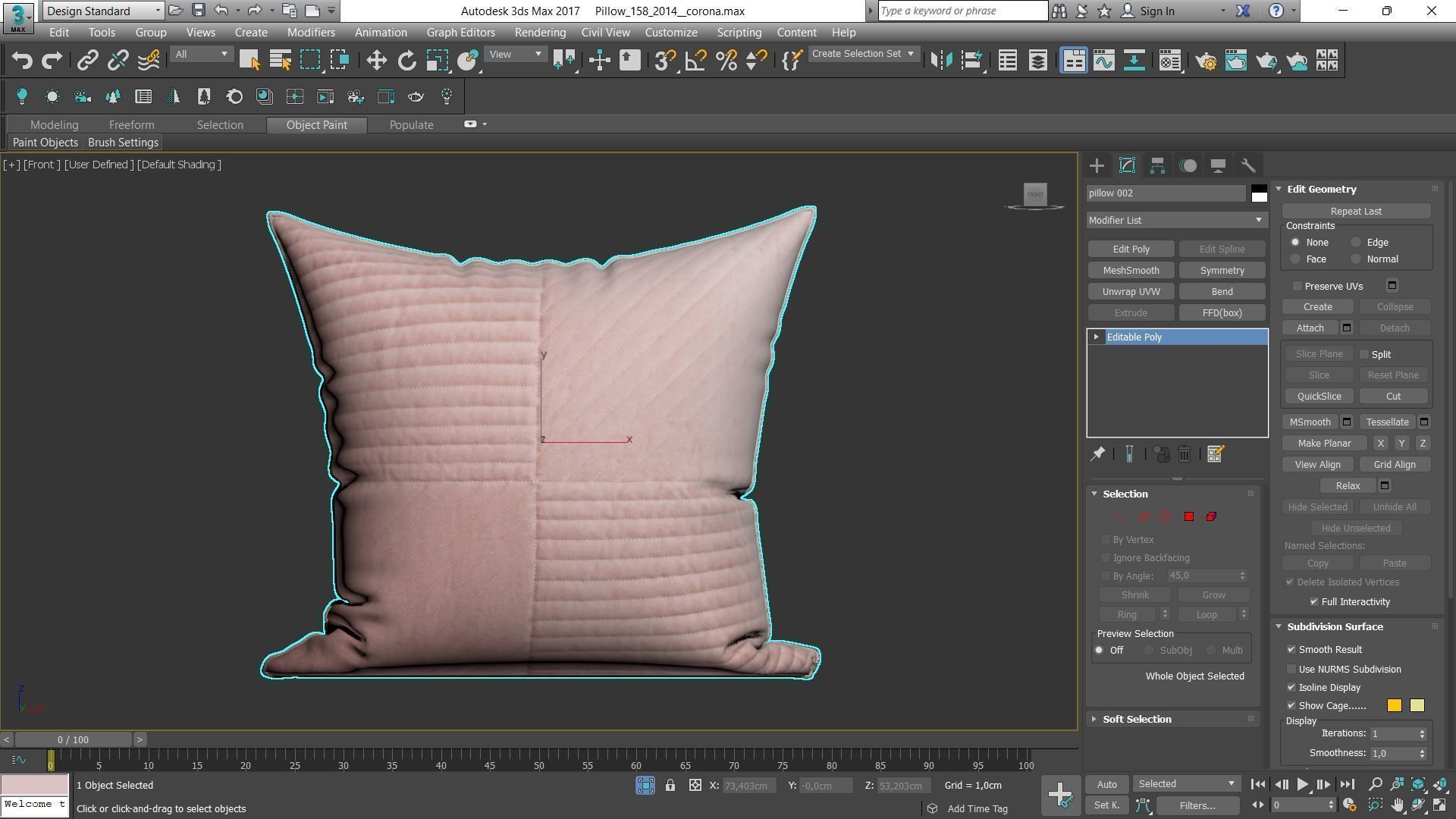This screenshot has width=1456, height=819.
Task: Click the object color swatch beside name
Action: pos(1259,193)
